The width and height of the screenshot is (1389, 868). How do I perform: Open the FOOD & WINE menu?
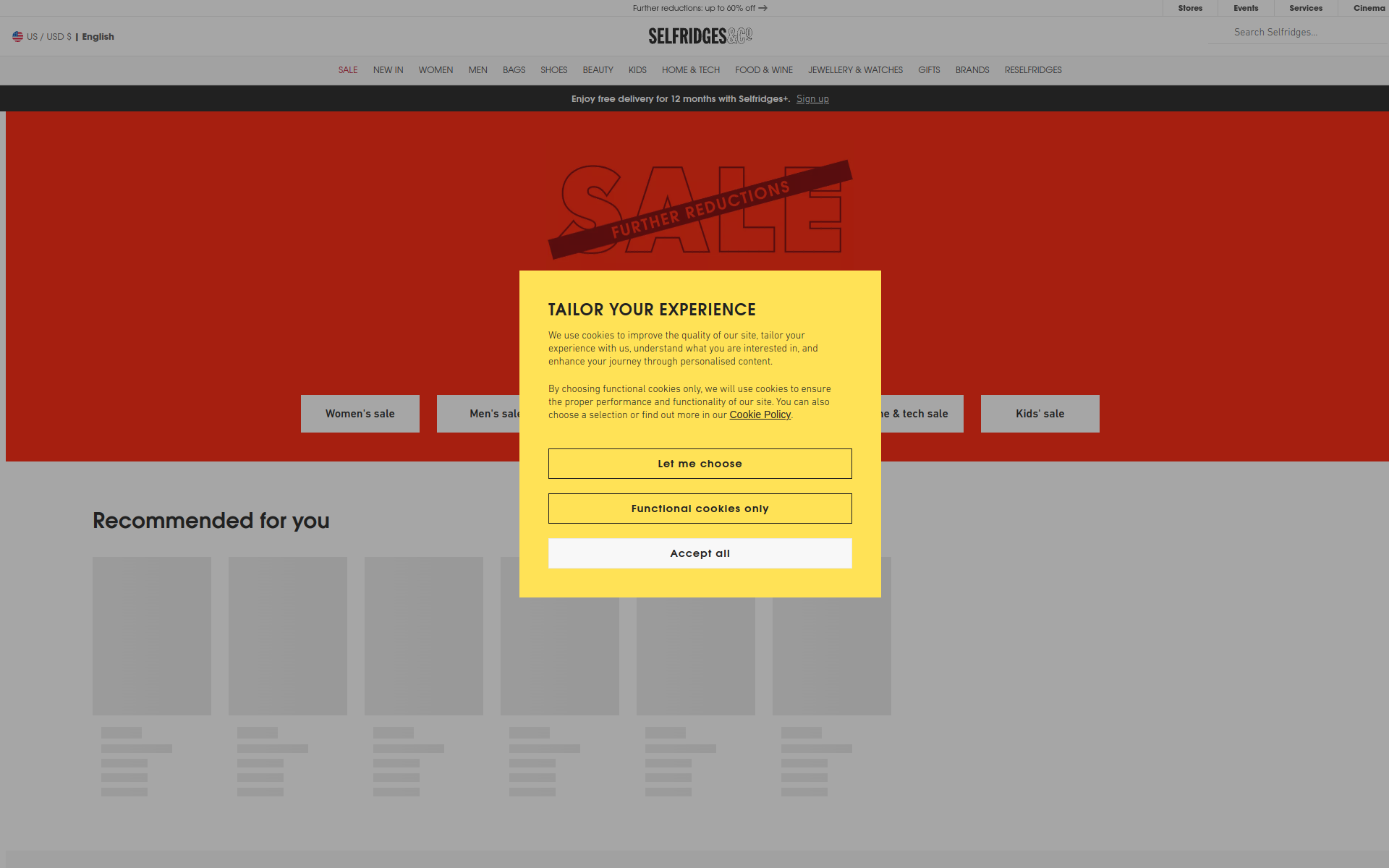764,70
